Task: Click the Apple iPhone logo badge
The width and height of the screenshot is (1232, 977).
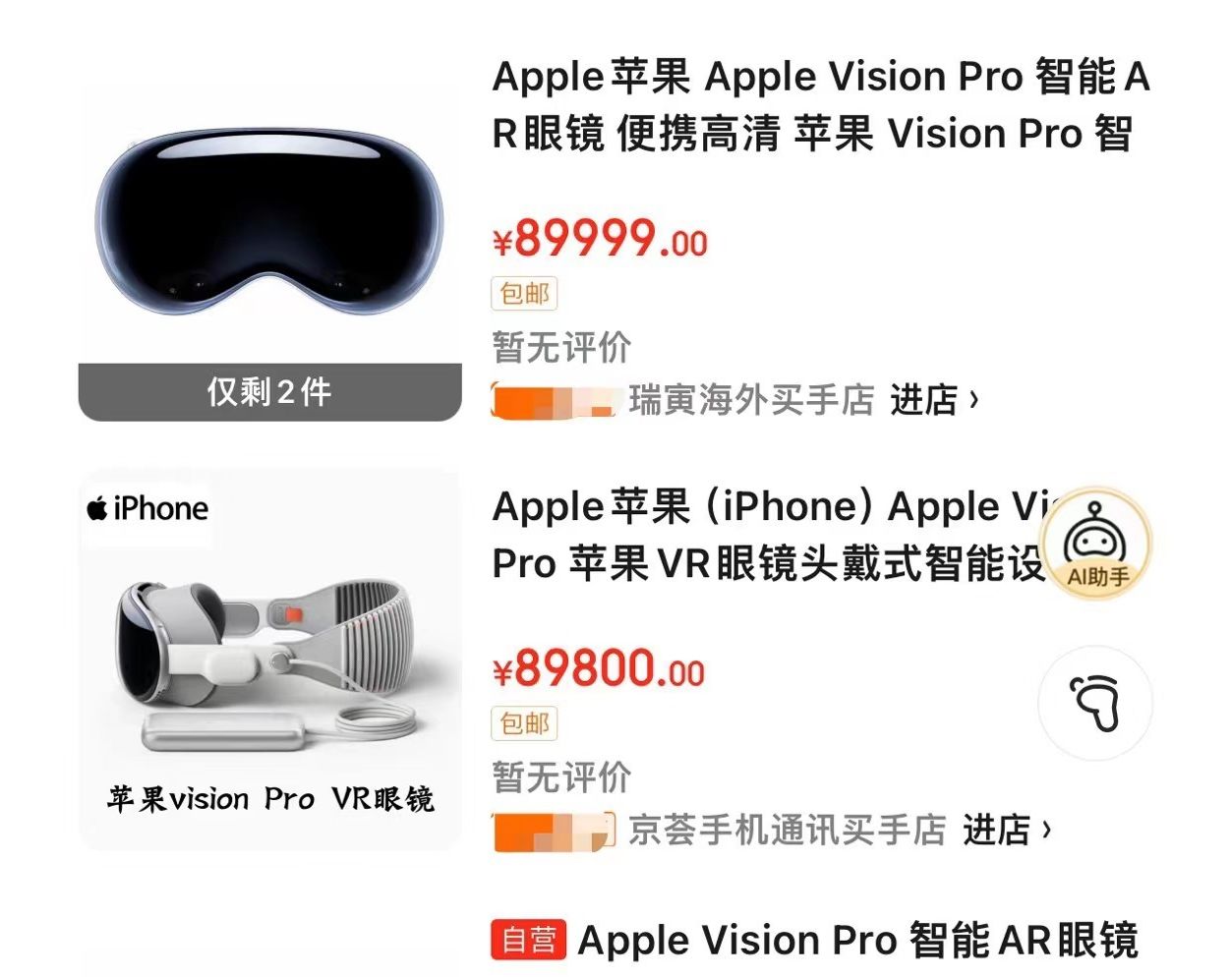Action: pos(147,509)
